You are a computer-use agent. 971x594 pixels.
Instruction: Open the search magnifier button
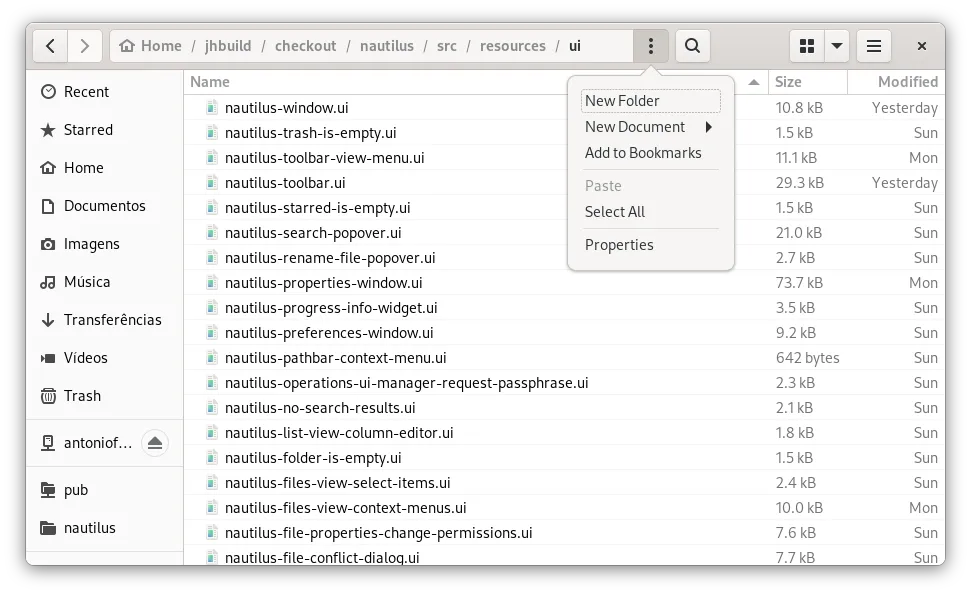692,46
